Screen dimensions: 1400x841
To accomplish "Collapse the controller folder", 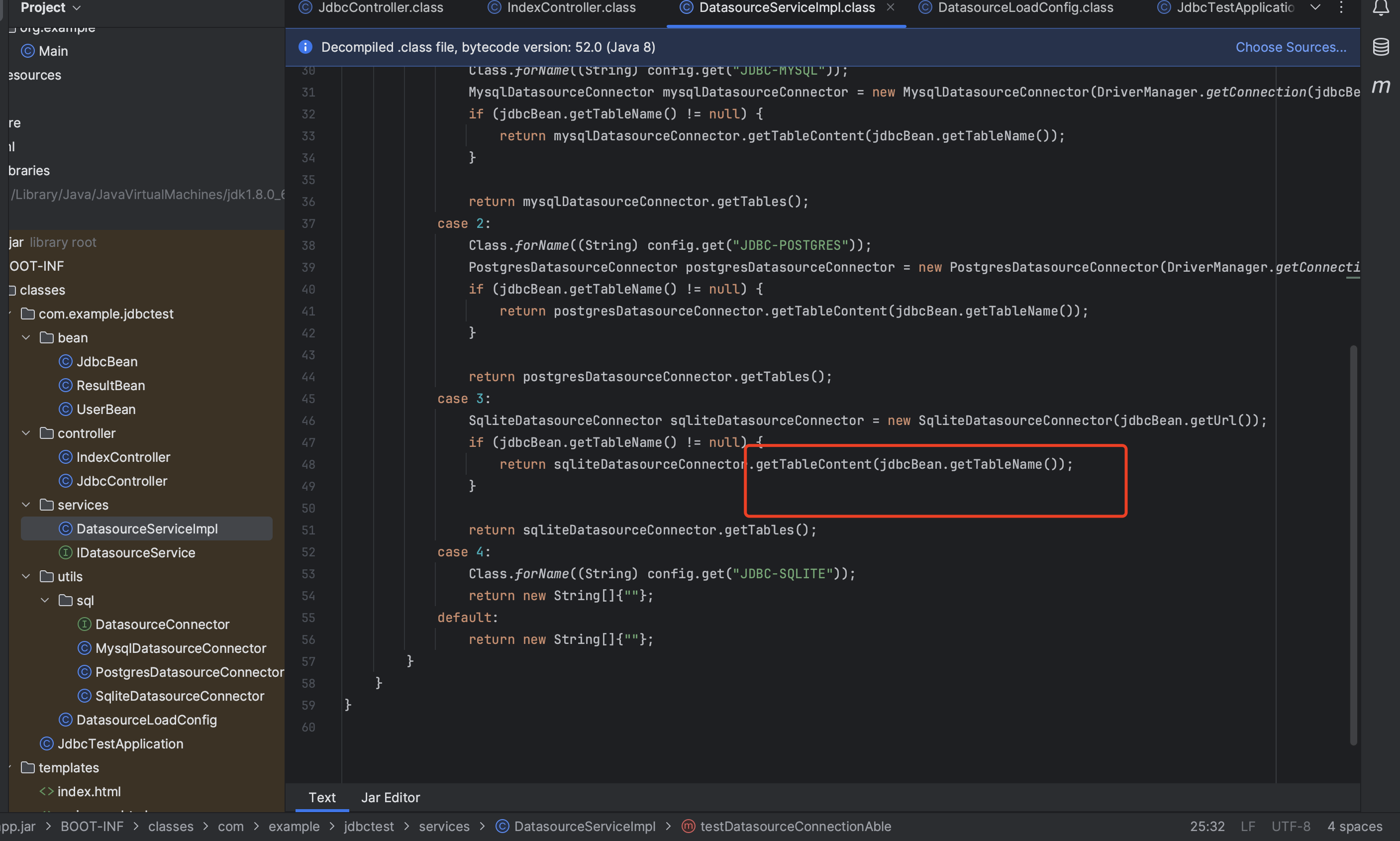I will pyautogui.click(x=26, y=433).
